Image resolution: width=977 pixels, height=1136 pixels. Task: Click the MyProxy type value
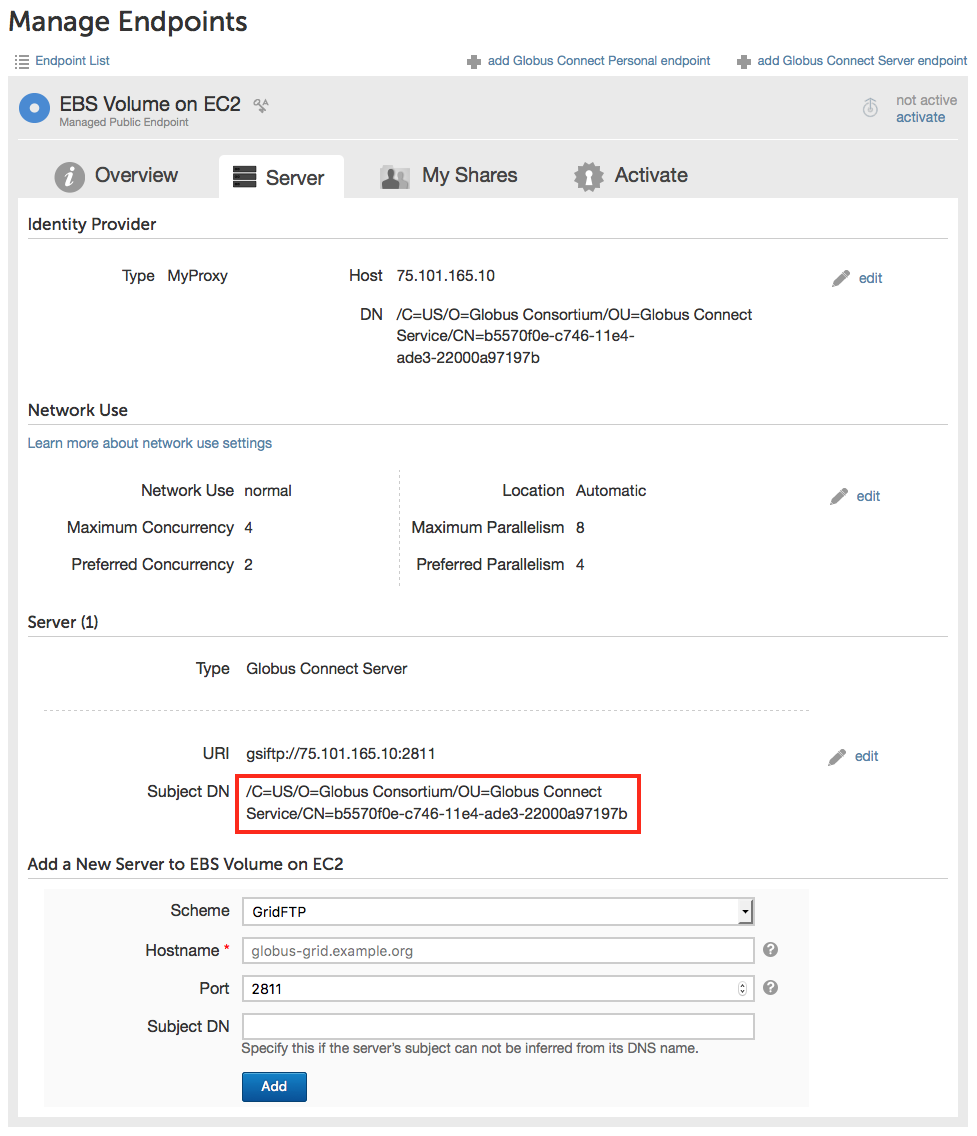(198, 276)
